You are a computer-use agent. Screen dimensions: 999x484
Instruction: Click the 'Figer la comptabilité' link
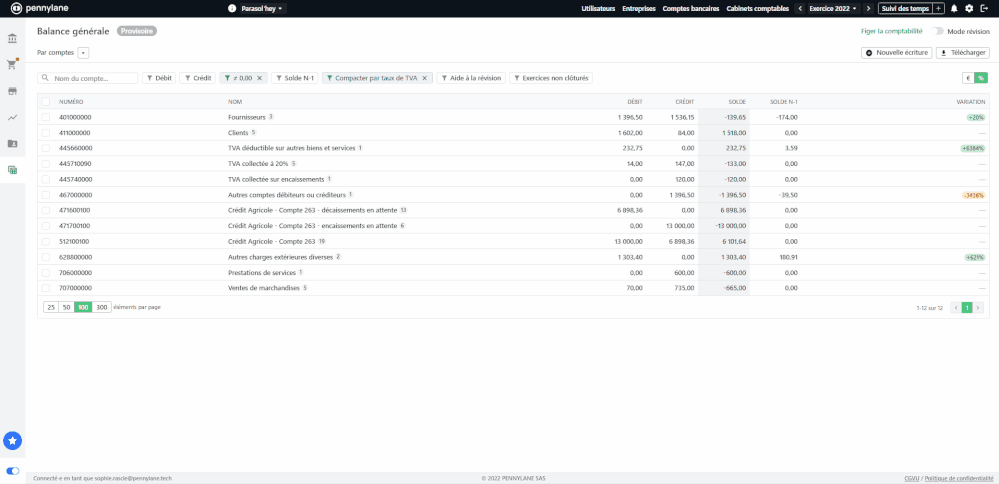[x=884, y=31]
